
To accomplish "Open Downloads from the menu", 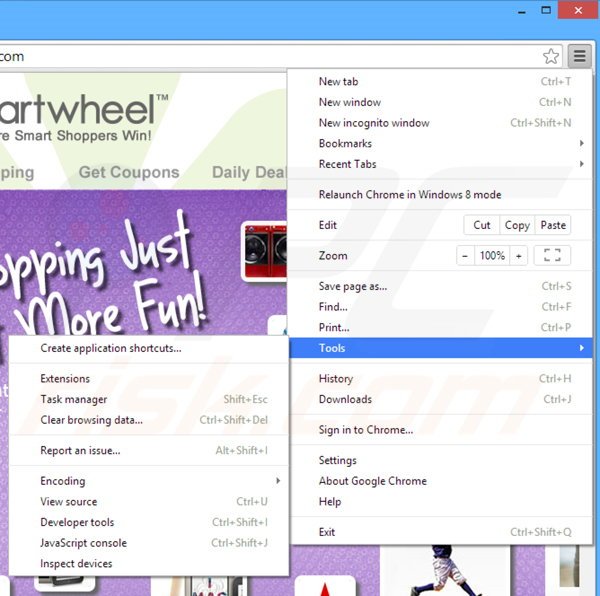I will [440, 399].
